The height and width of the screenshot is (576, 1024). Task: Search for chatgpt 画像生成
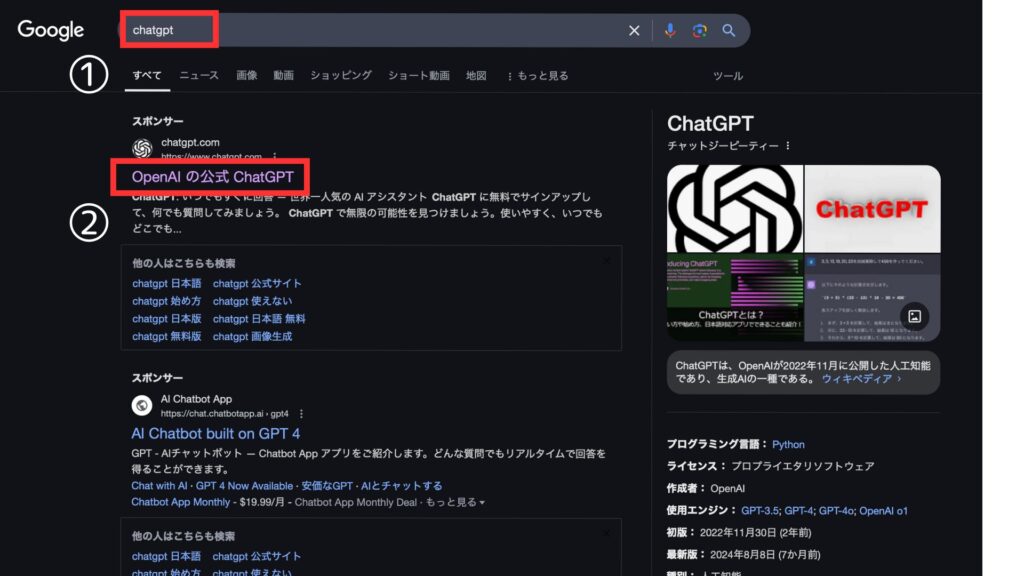tap(253, 336)
